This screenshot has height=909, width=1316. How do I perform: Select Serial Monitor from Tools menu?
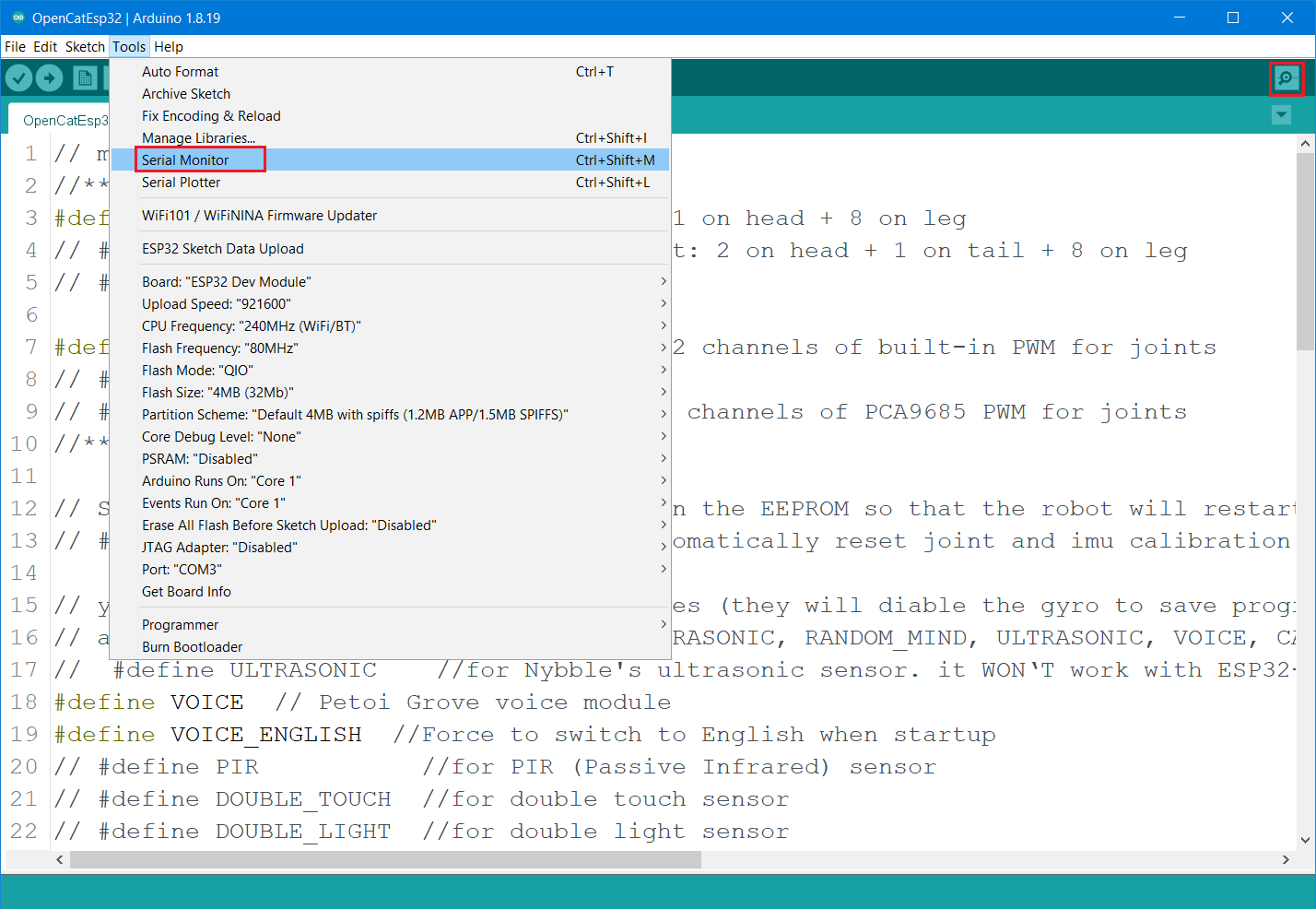click(x=185, y=160)
